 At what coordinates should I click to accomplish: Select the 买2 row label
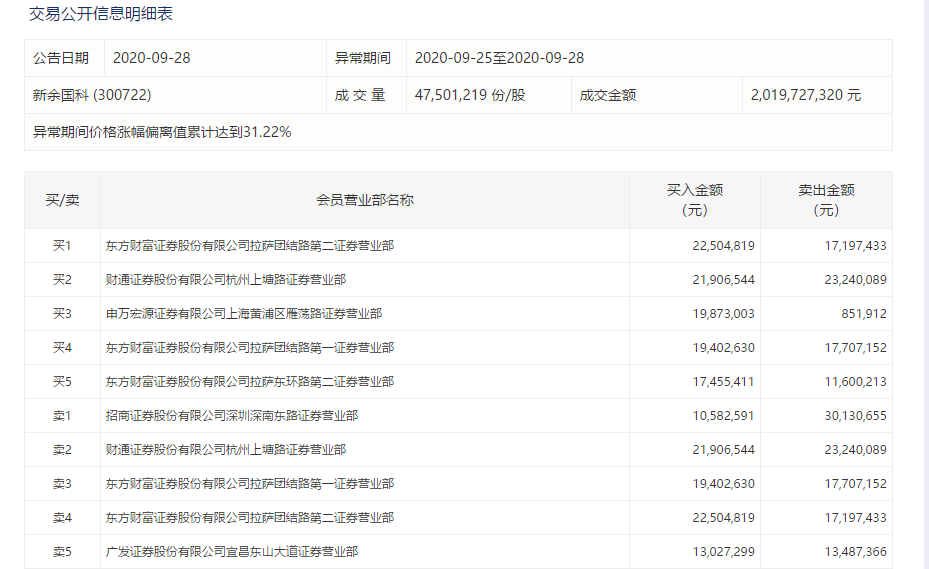pos(62,280)
